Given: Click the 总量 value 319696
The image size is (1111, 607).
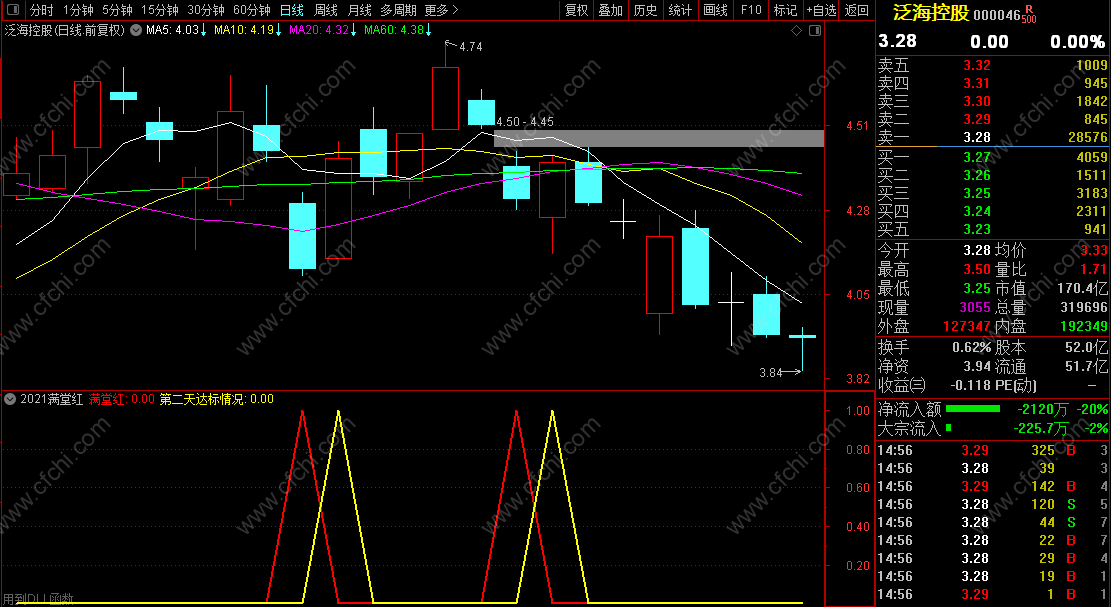Looking at the screenshot, I should pos(1082,307).
